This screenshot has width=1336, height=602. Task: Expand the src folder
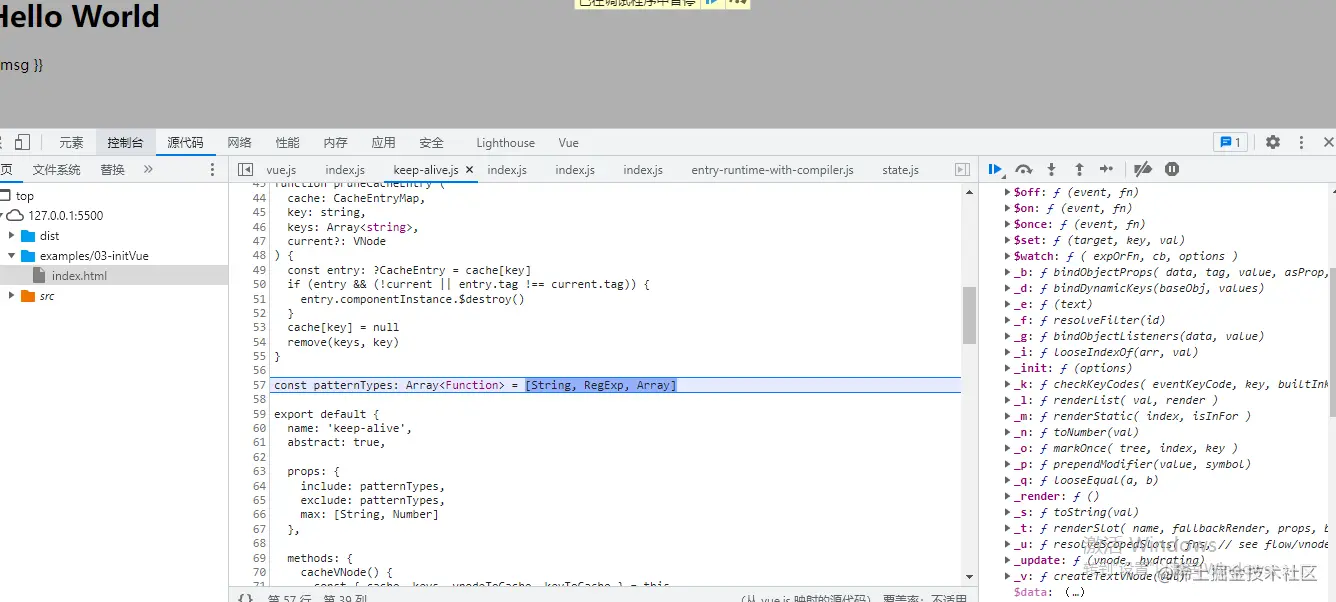point(11,296)
